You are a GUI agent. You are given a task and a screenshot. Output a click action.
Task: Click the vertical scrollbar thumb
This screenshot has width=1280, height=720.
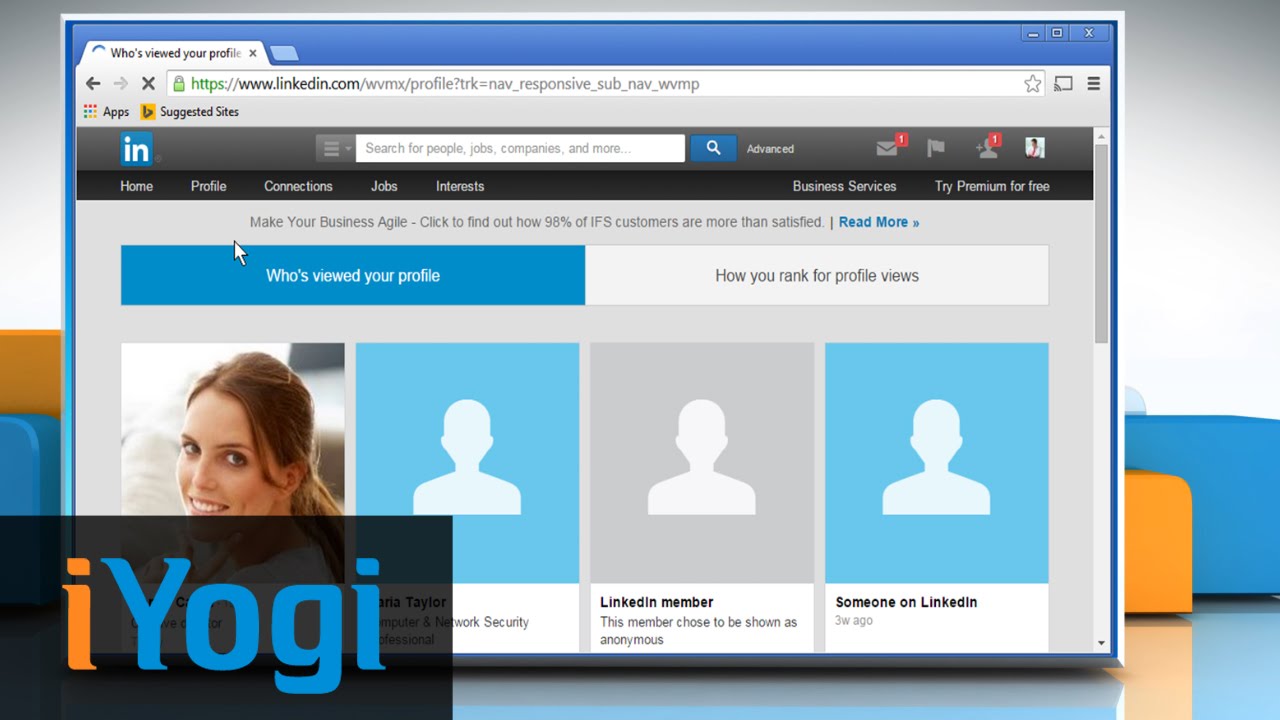point(1101,243)
